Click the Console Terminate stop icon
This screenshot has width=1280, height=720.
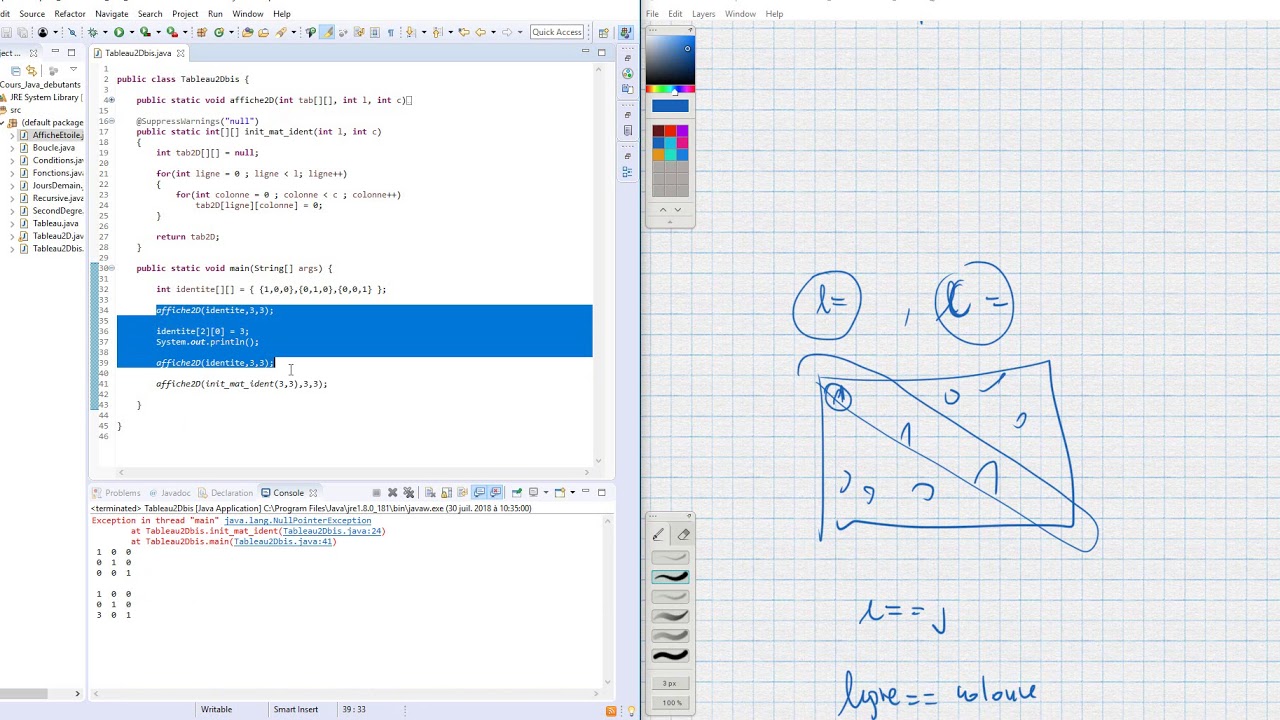[376, 492]
